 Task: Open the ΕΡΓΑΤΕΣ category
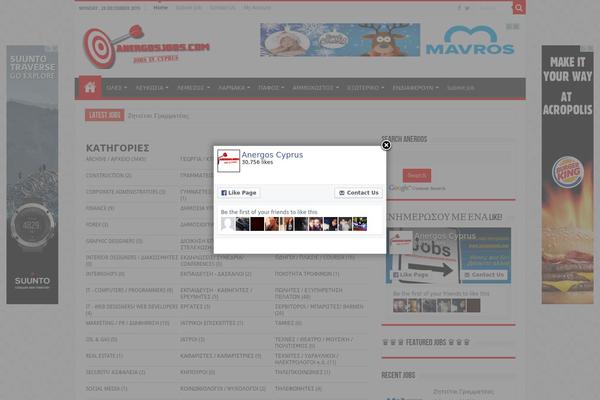pyautogui.click(x=195, y=307)
